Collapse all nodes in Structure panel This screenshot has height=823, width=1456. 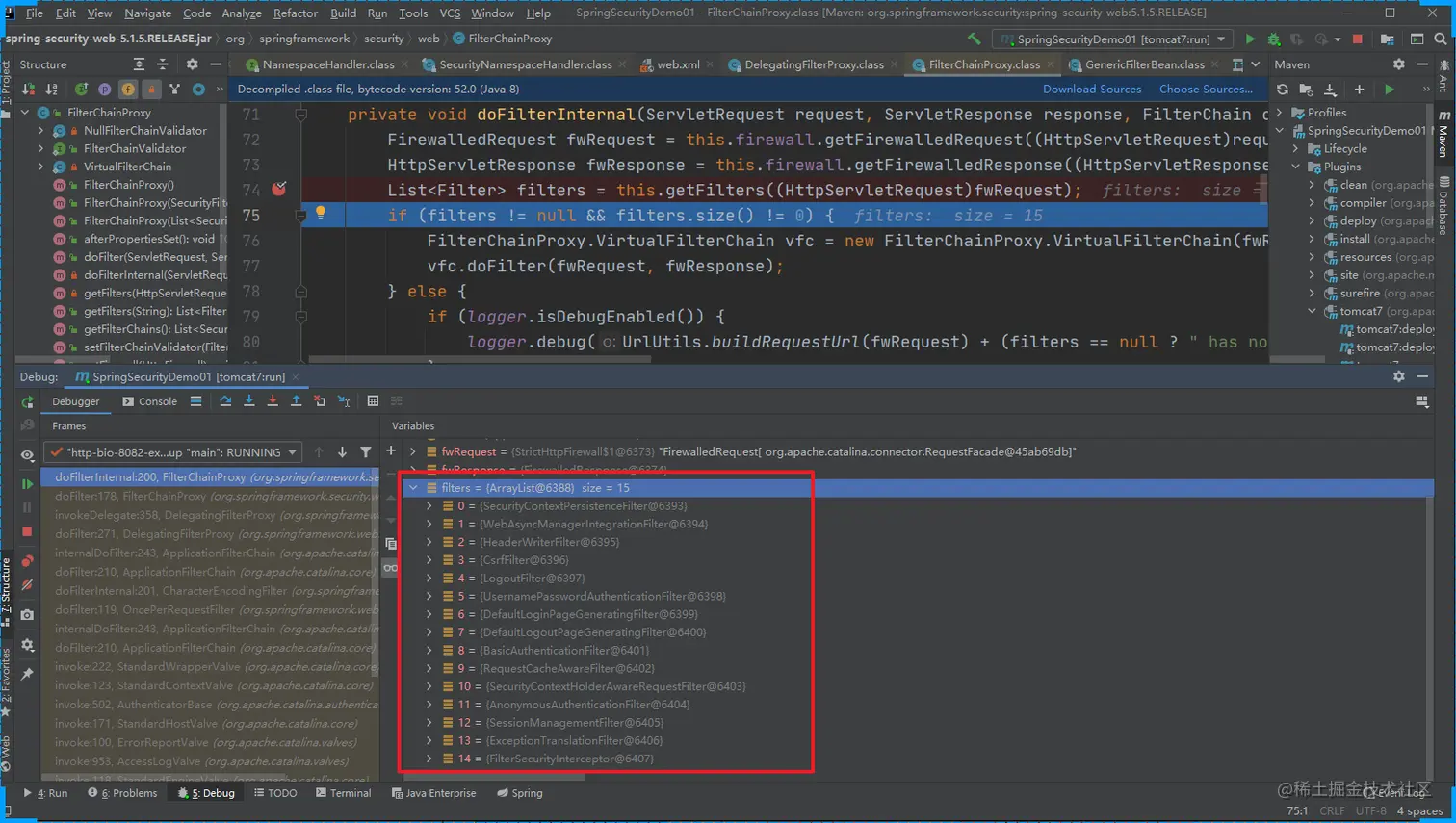tap(162, 64)
